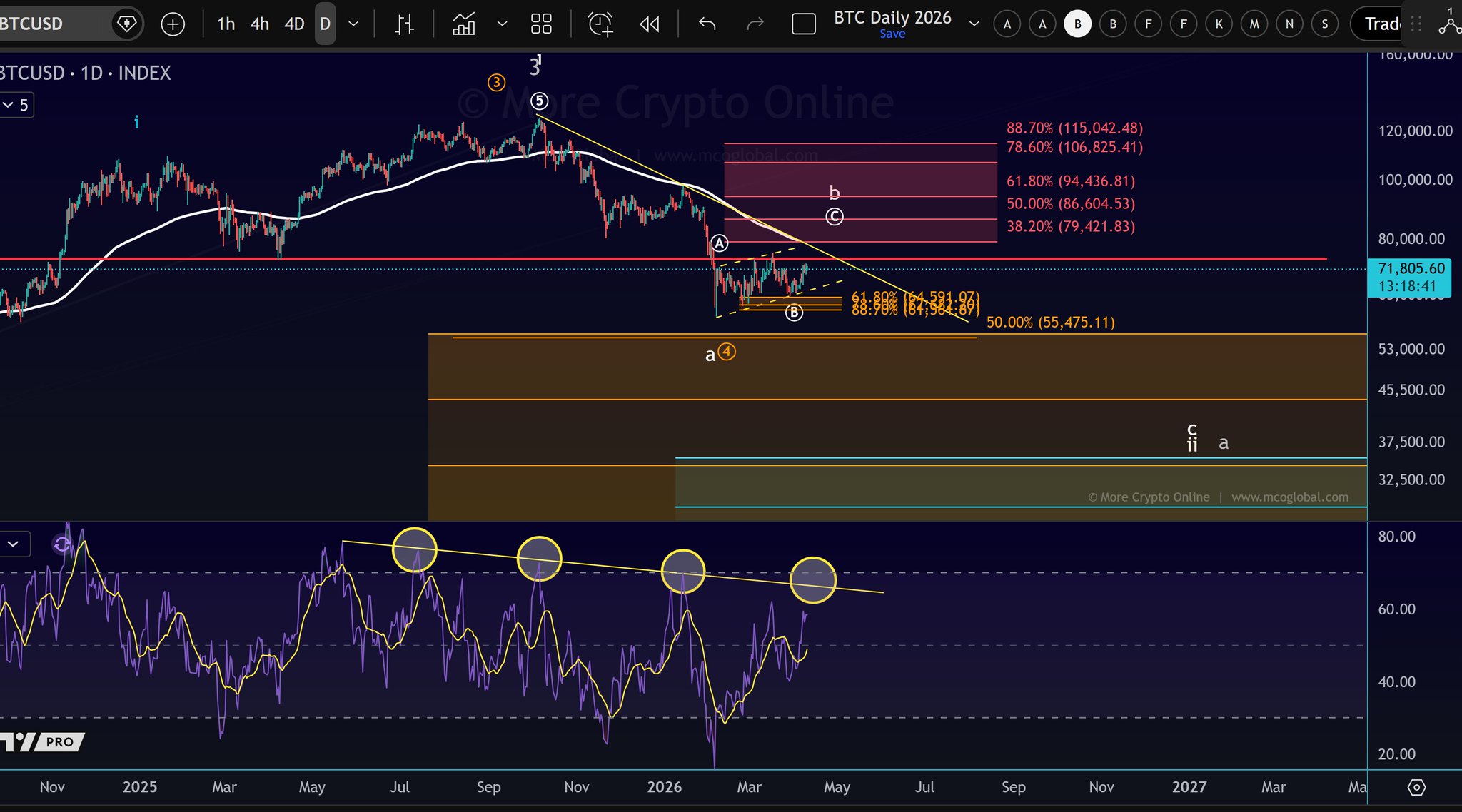Open indicator templates grid icon

click(541, 24)
